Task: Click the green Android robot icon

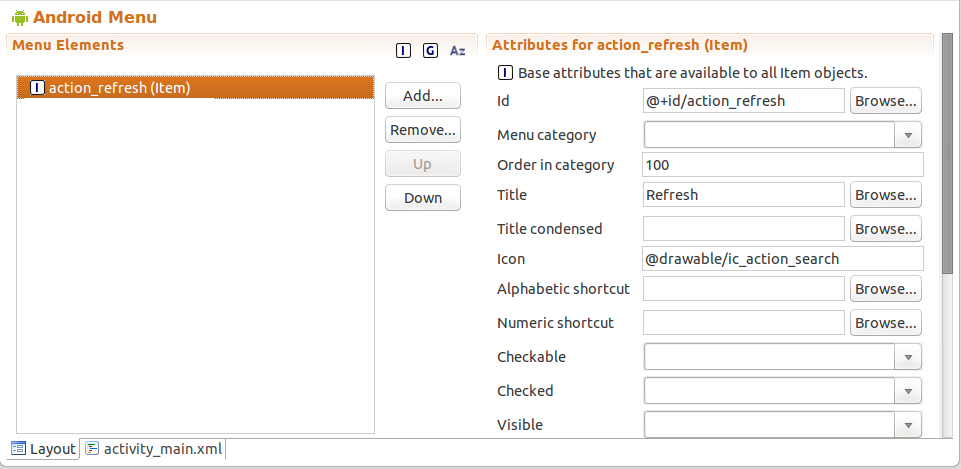Action: [x=20, y=17]
